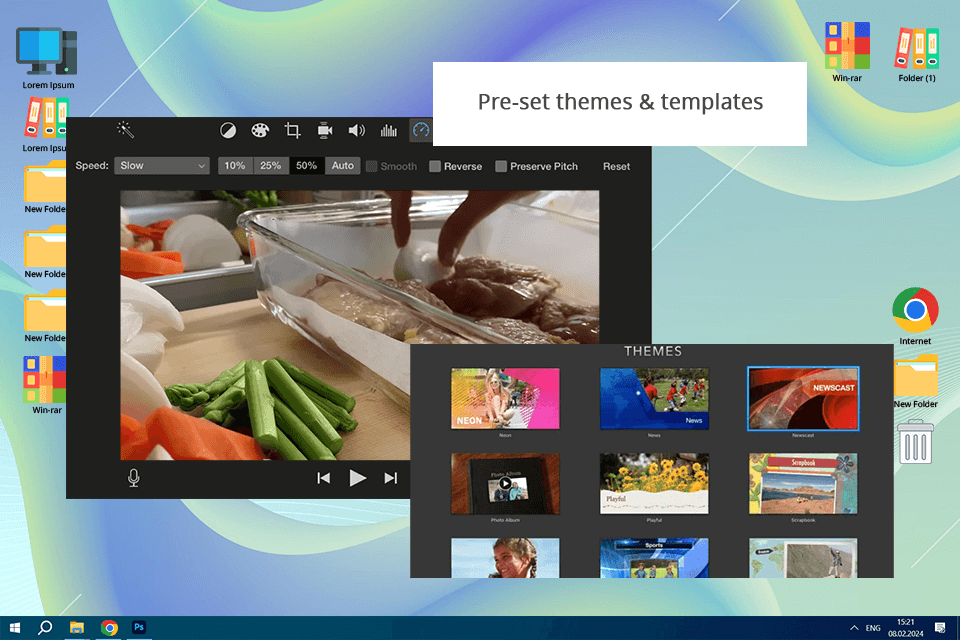Screen dimensions: 960x640
Task: Open the color correction palette icon
Action: tap(260, 130)
